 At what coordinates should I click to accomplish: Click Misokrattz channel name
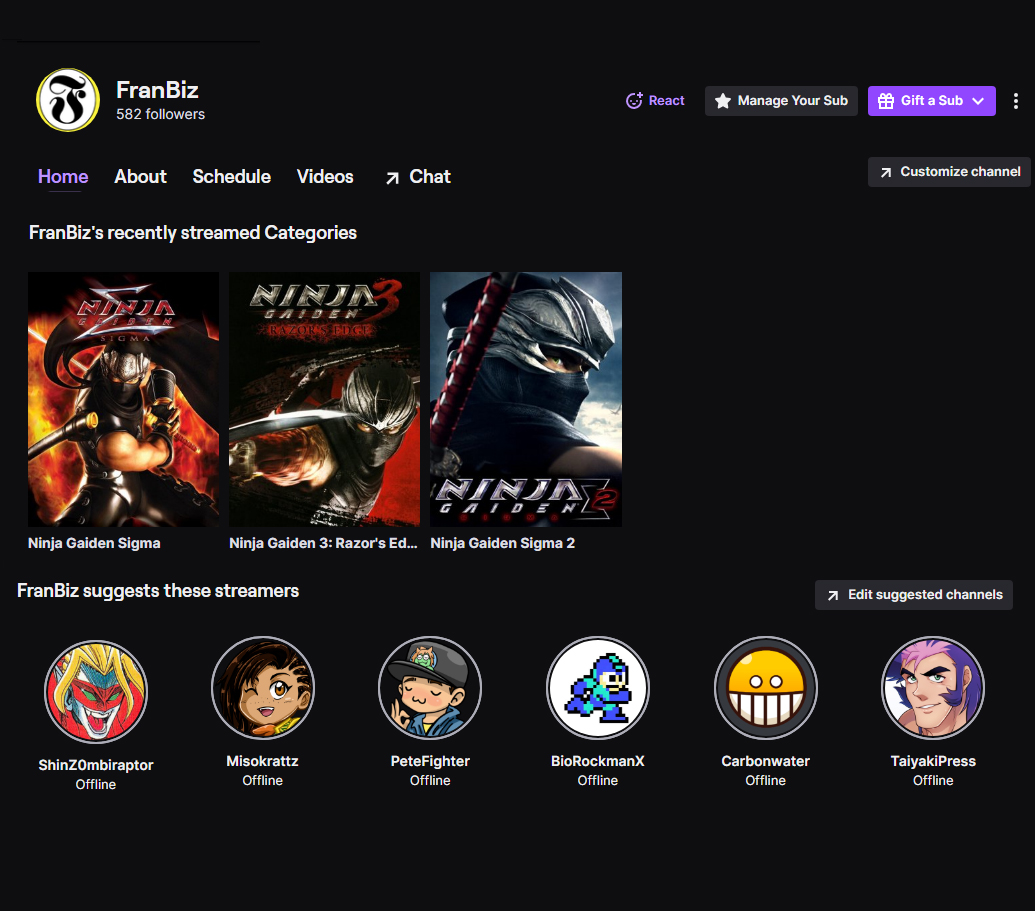tap(263, 761)
